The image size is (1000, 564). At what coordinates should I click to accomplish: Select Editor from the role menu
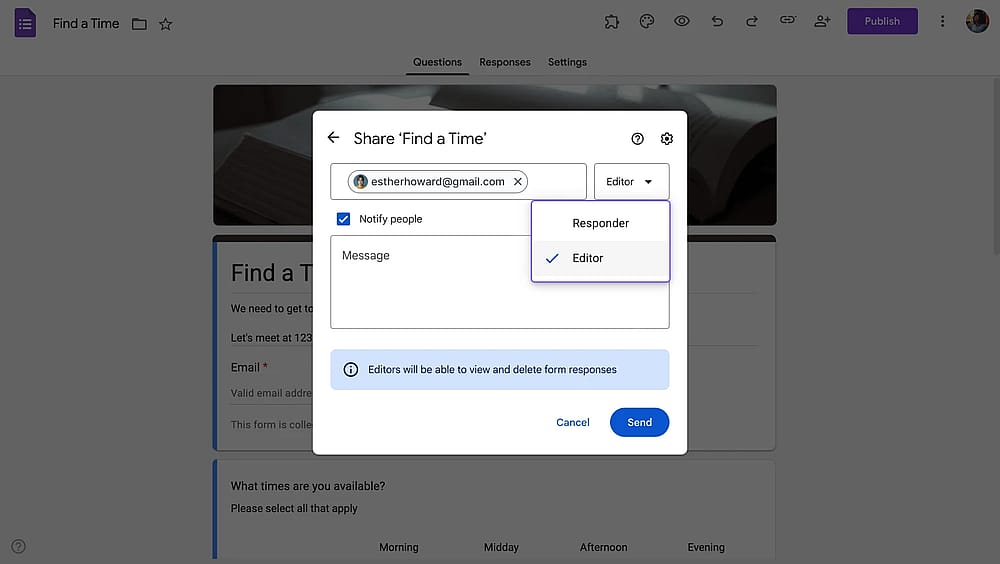pos(600,258)
